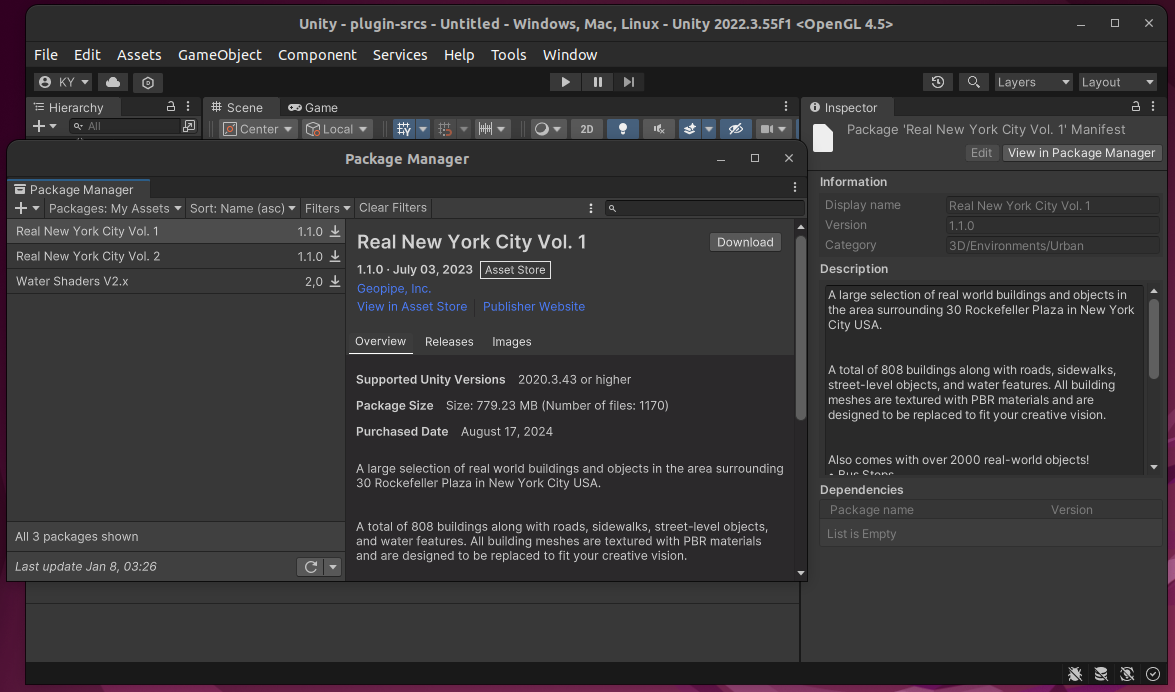
Task: Toggle hidden objects scene visibility eye
Action: [x=736, y=129]
